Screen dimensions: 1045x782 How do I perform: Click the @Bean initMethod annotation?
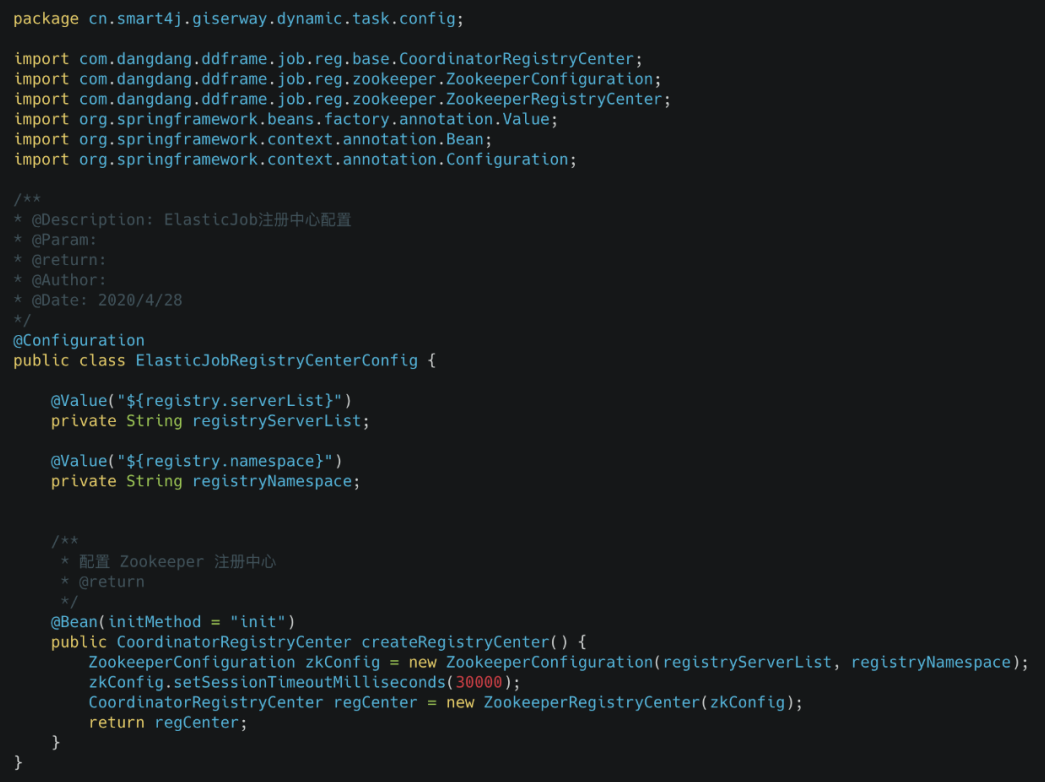(x=173, y=621)
